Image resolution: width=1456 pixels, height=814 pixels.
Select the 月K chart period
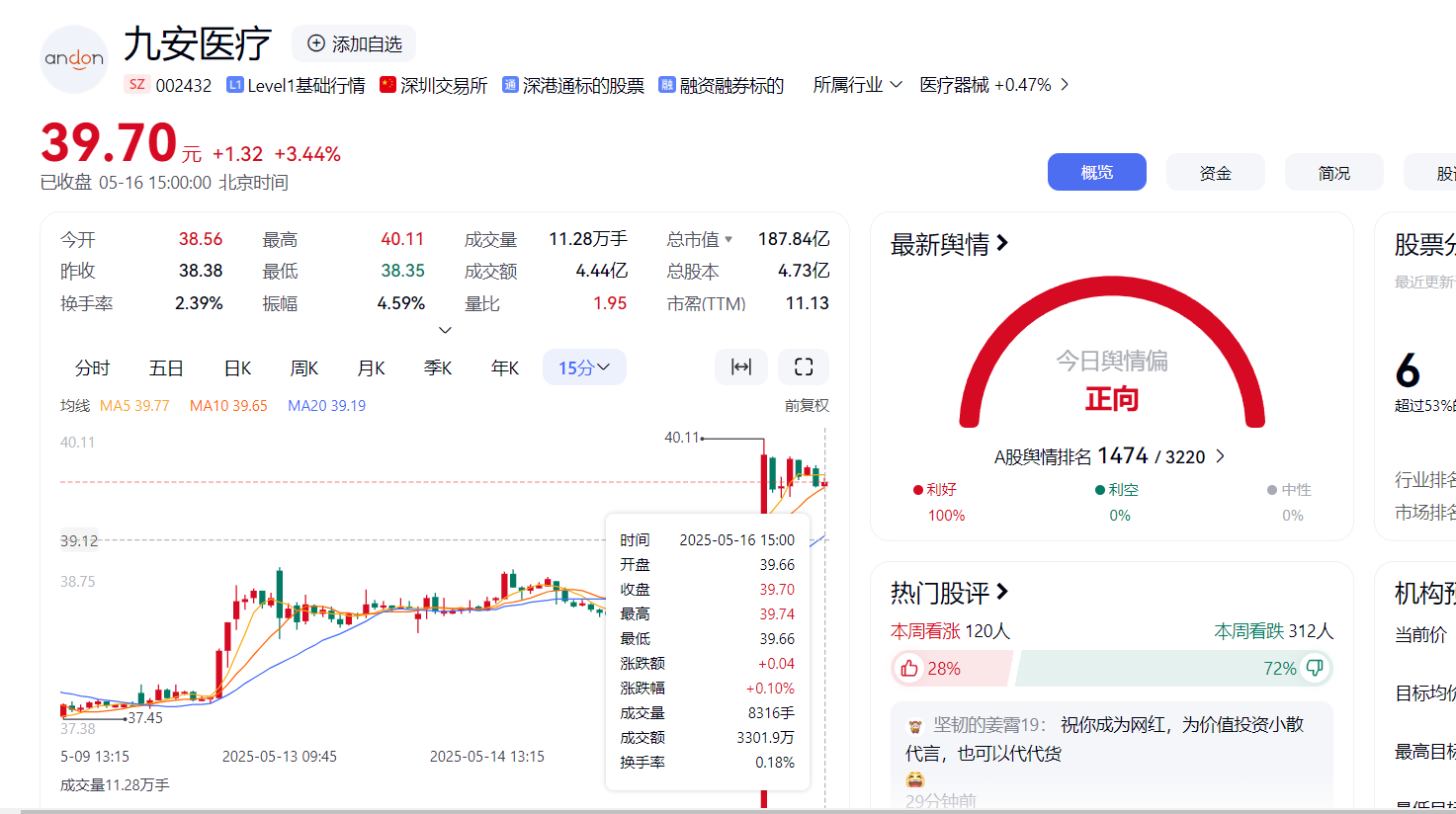point(371,367)
